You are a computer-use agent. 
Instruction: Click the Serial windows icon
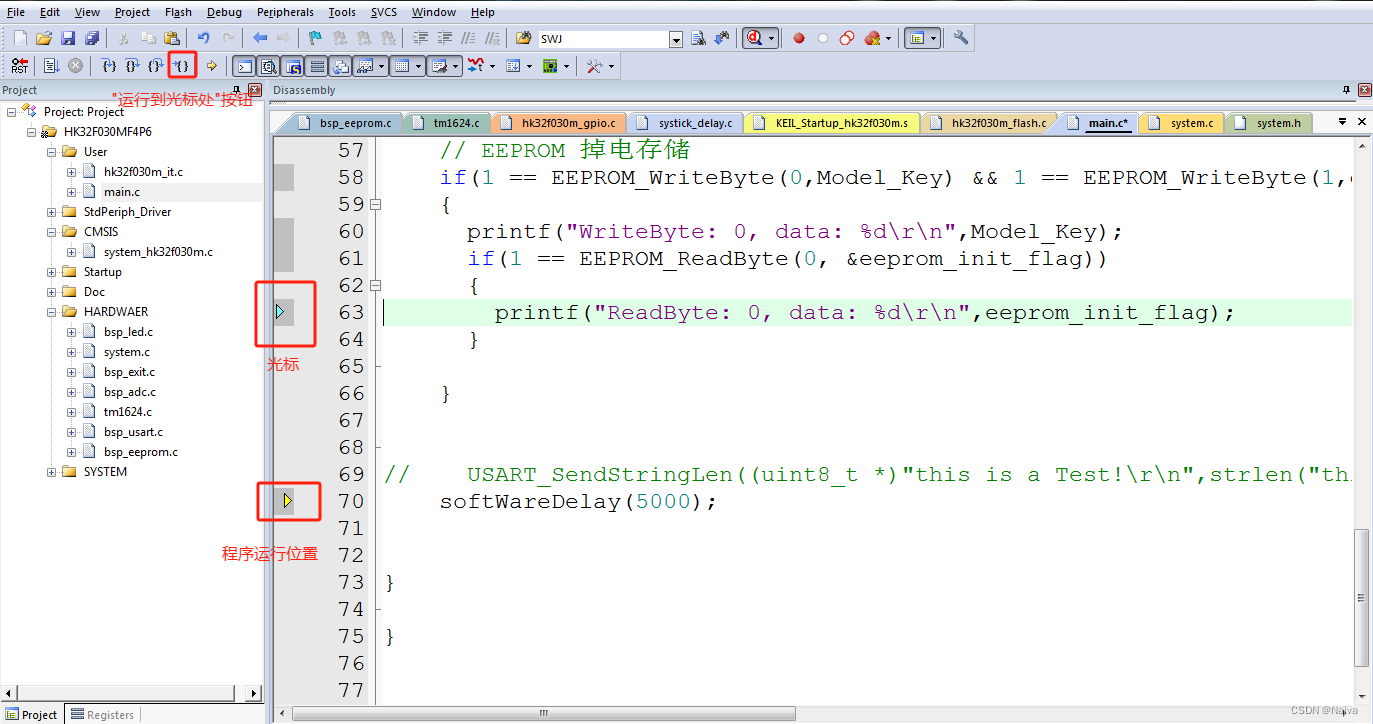pos(439,66)
